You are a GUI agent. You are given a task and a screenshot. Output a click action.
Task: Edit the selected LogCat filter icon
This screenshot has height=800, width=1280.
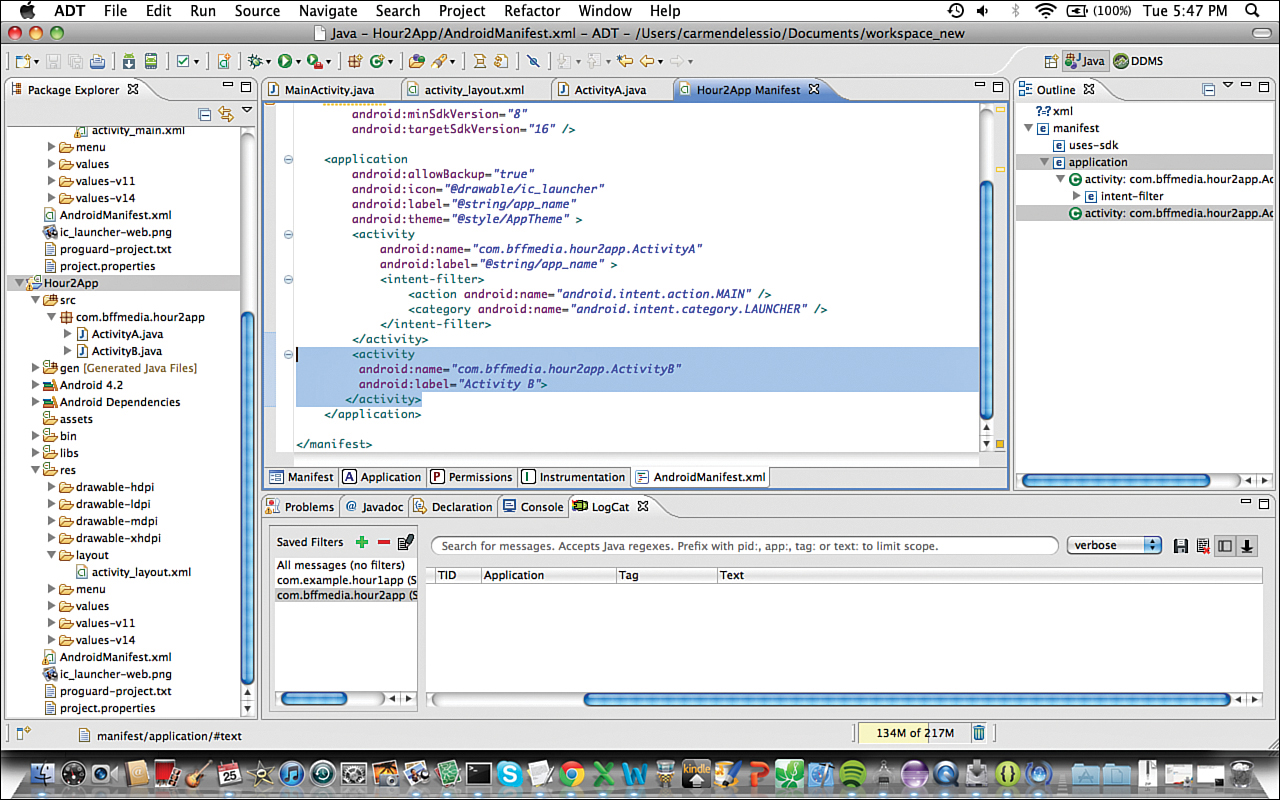(405, 542)
